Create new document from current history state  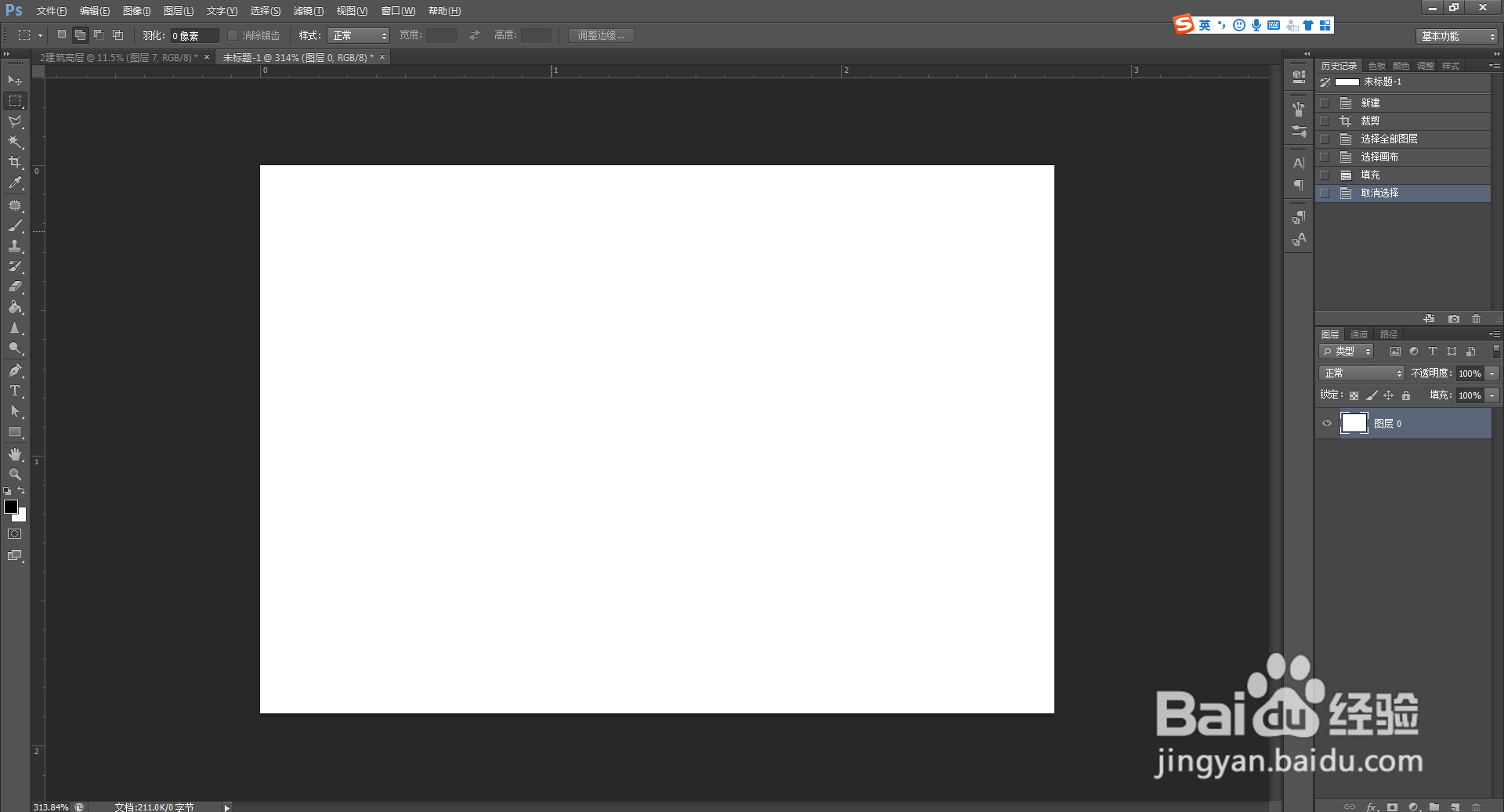coord(1430,319)
